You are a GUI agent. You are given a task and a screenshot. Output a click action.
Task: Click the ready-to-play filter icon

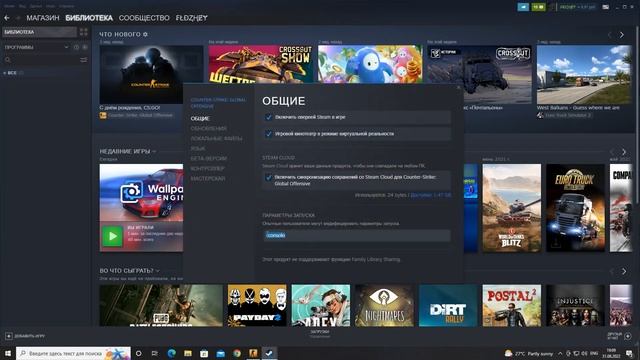pos(84,47)
